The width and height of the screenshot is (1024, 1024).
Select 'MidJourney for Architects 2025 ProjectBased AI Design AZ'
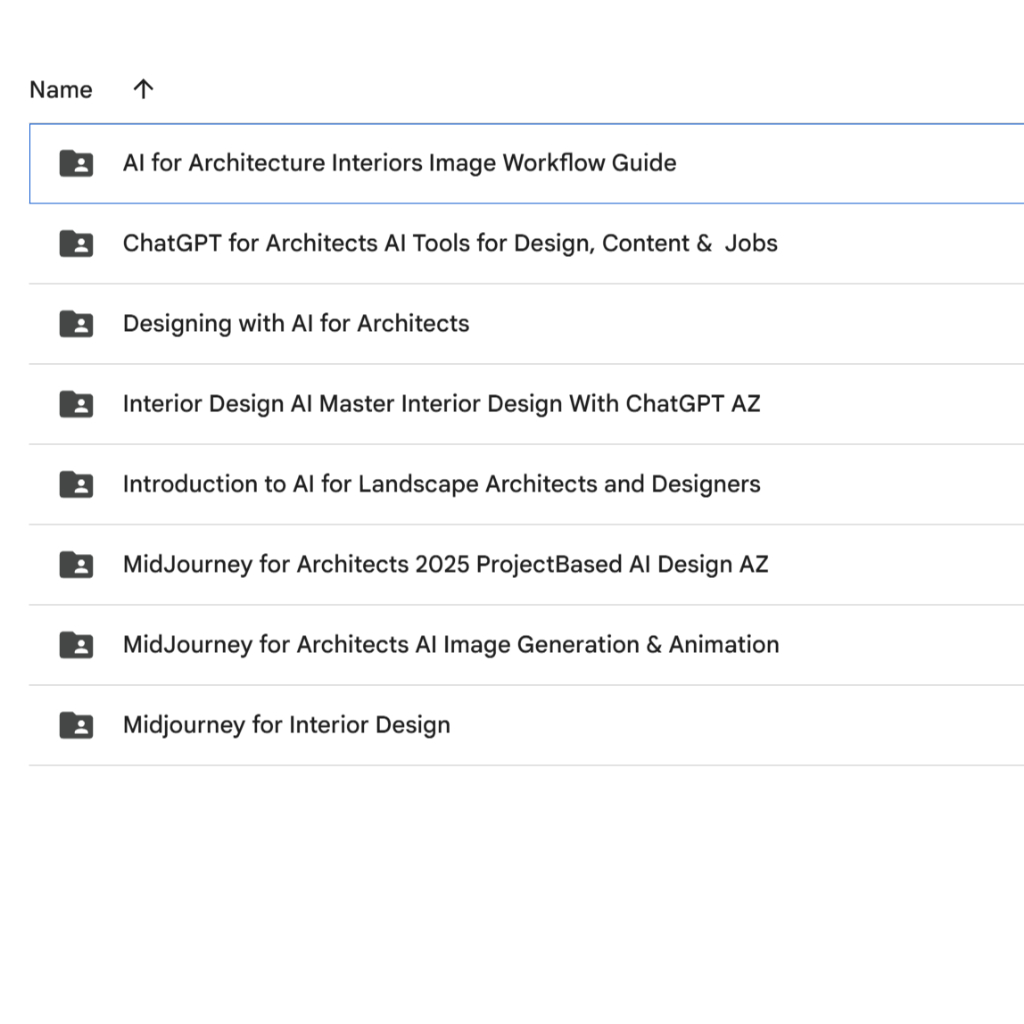pos(445,564)
